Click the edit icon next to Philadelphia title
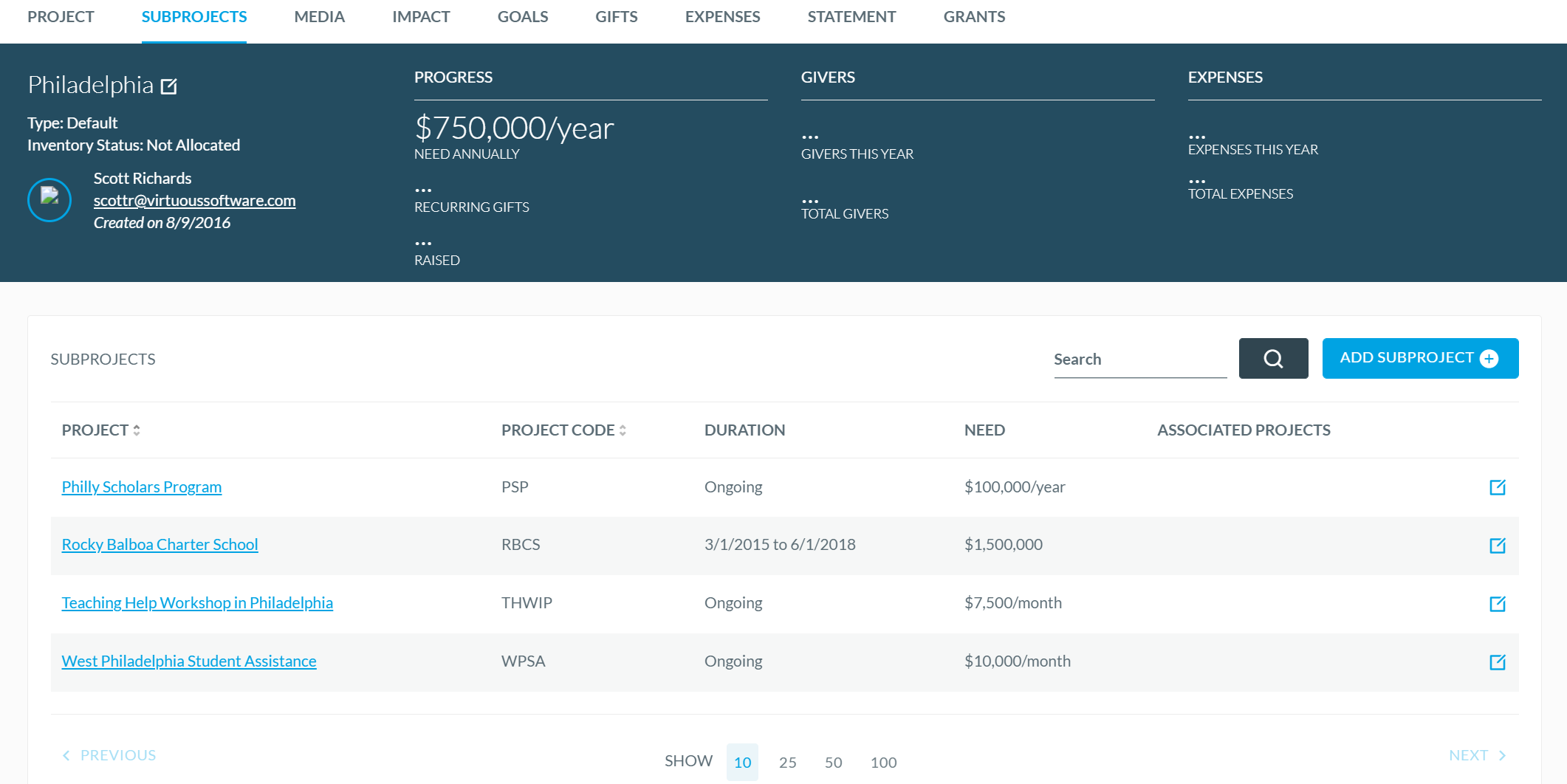 169,86
